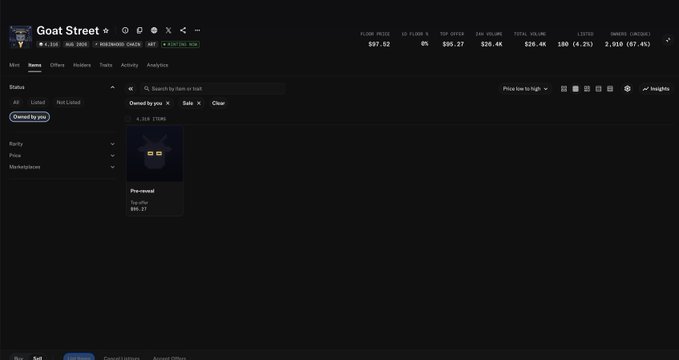Toggle the 'Owned by you' status pill

pyautogui.click(x=29, y=117)
